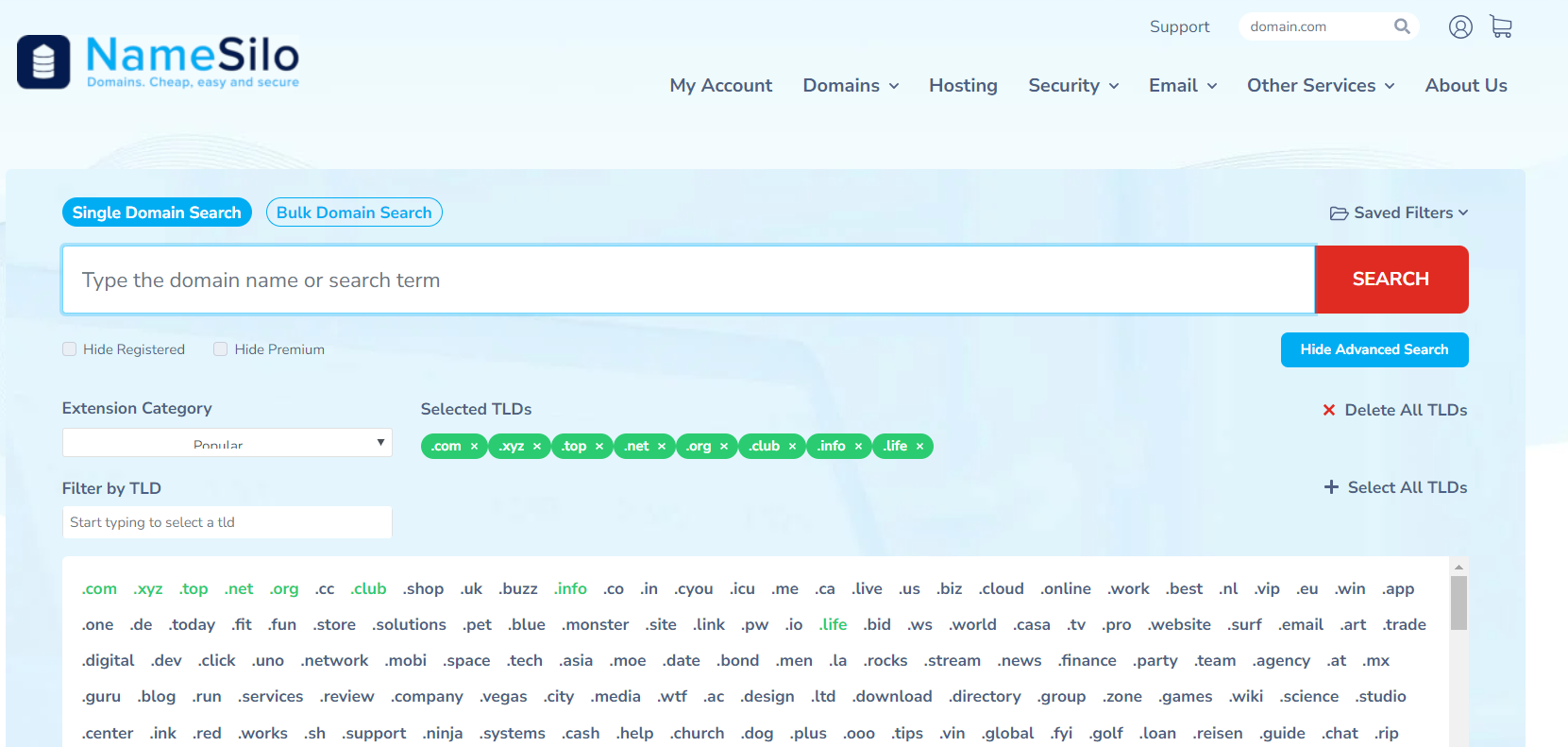Remove the .life selected TLD tag
Screen dimensions: 1568x747
coord(919,447)
